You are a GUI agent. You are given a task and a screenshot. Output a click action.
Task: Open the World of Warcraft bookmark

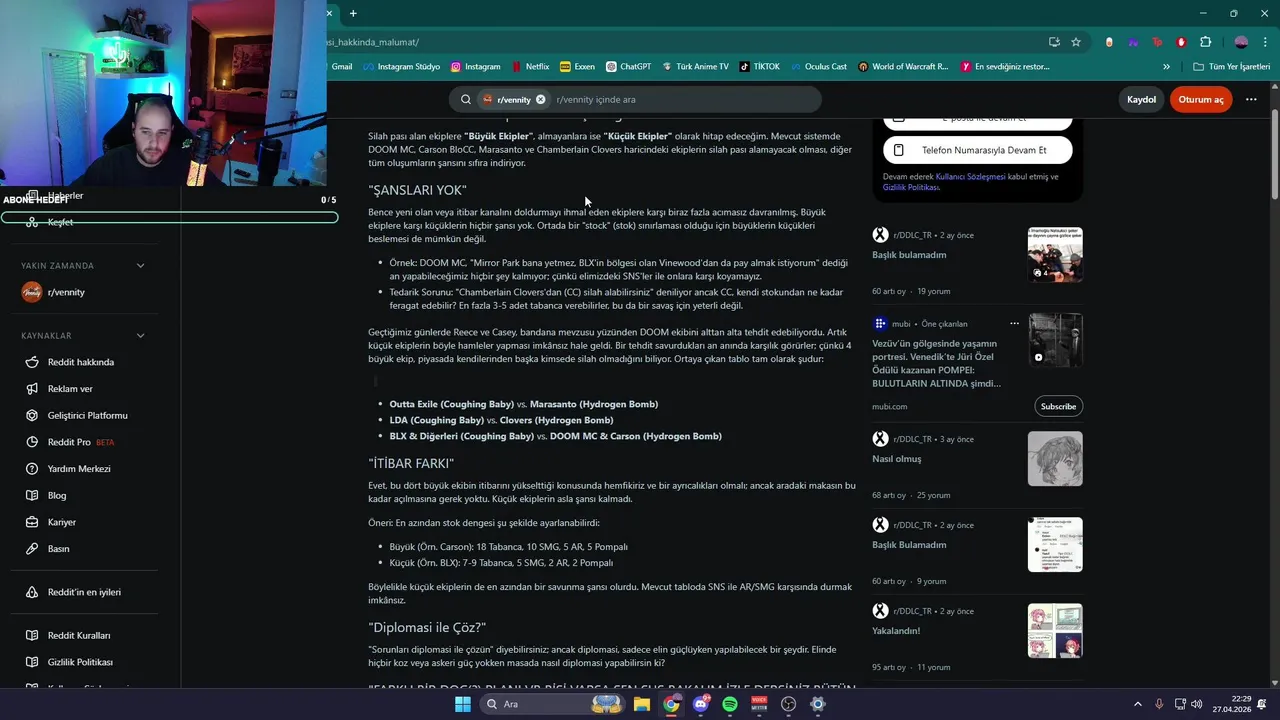point(903,67)
